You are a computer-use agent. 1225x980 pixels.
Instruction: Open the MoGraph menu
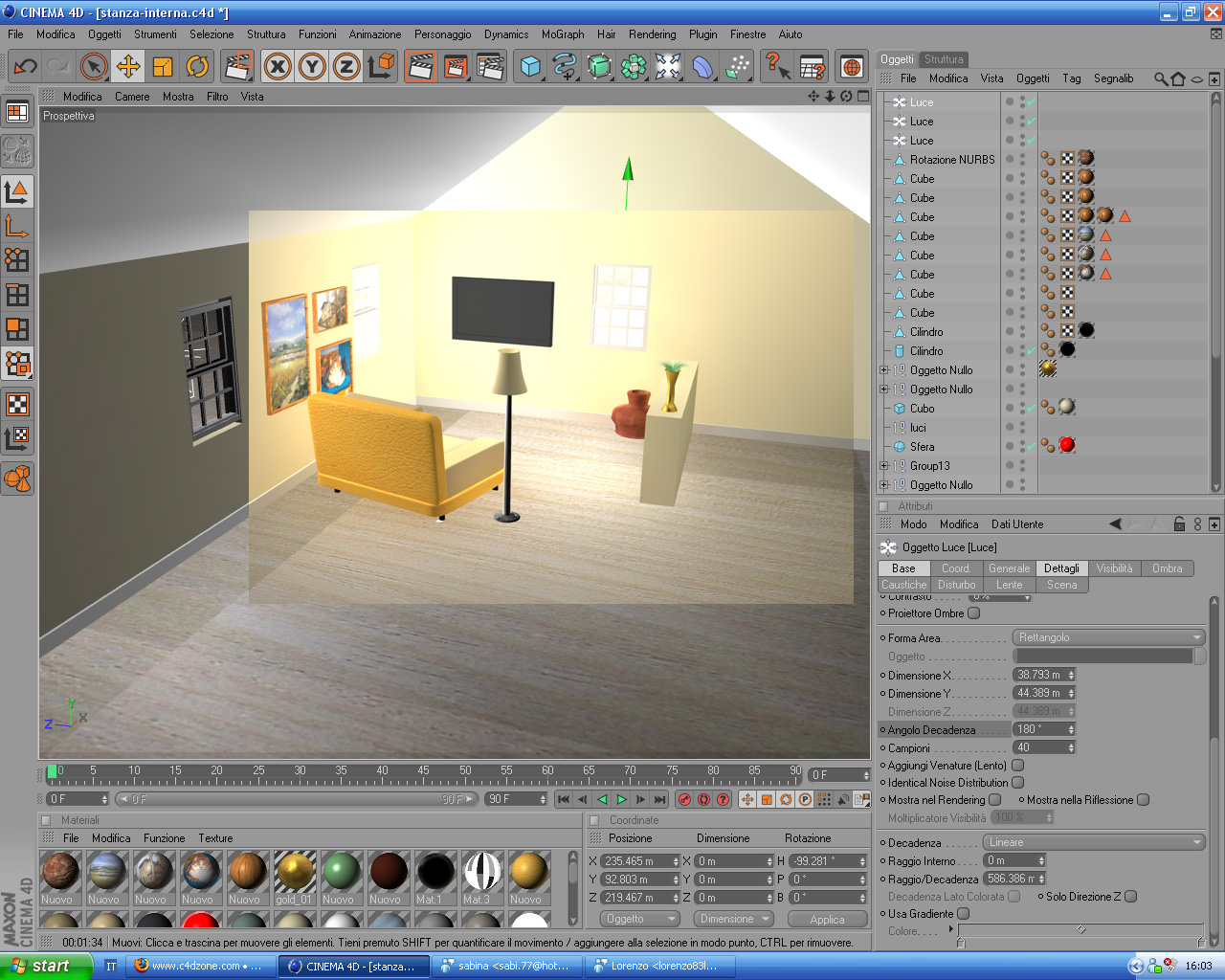563,34
